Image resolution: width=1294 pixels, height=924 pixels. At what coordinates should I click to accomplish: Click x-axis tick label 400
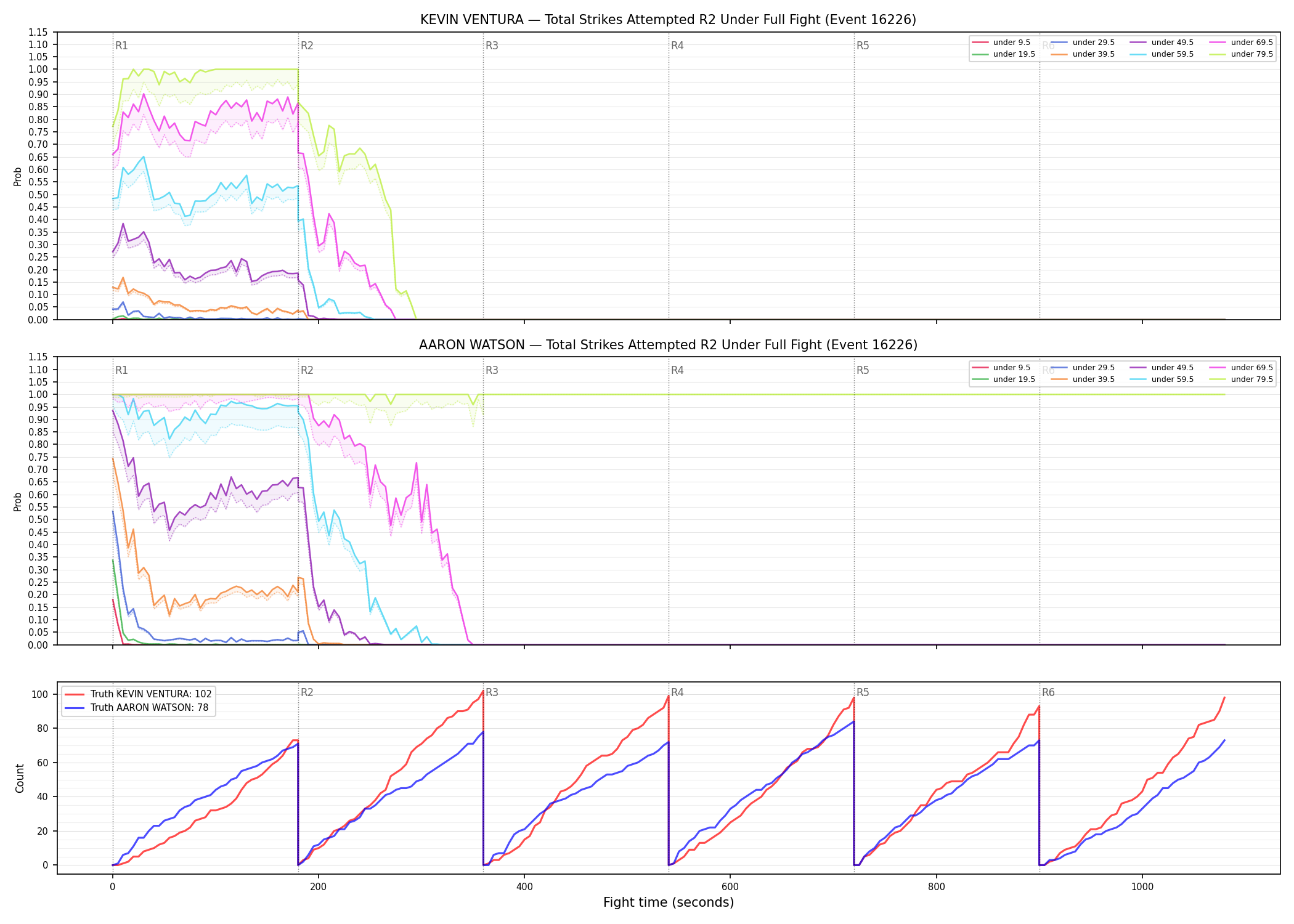(x=524, y=887)
